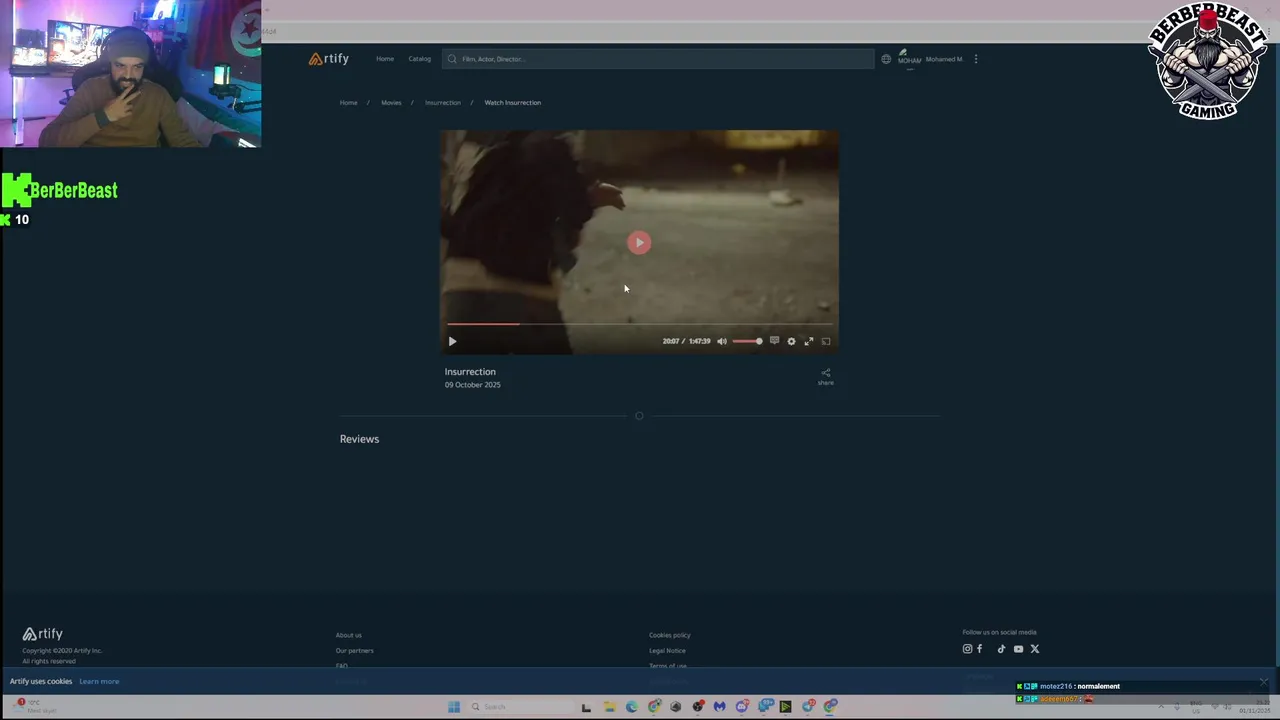This screenshot has width=1280, height=720.
Task: Click the weather widget on taskbar
Action: pos(35,706)
